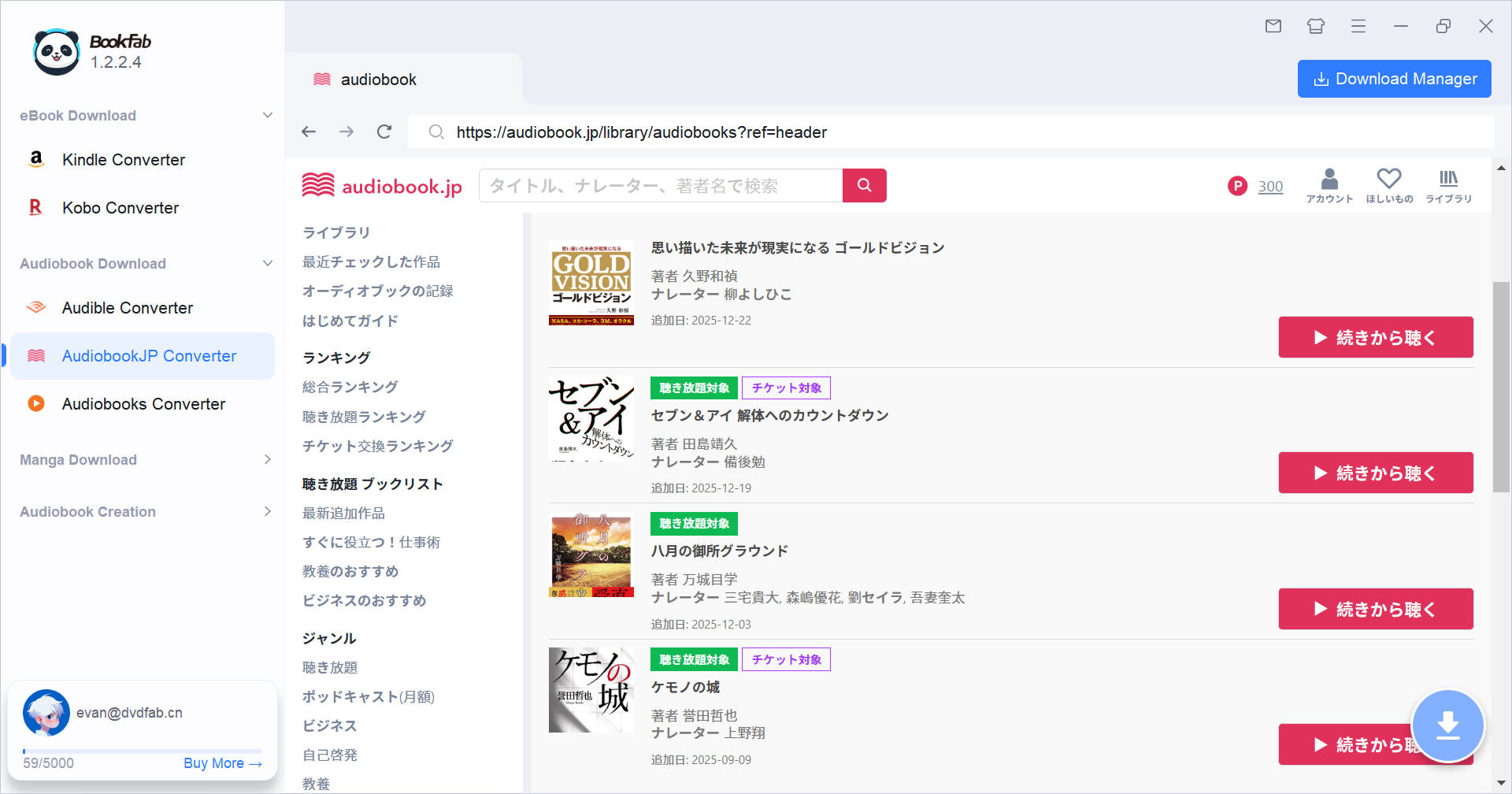Image resolution: width=1512 pixels, height=794 pixels.
Task: Open the Audible Converter
Action: 127,307
